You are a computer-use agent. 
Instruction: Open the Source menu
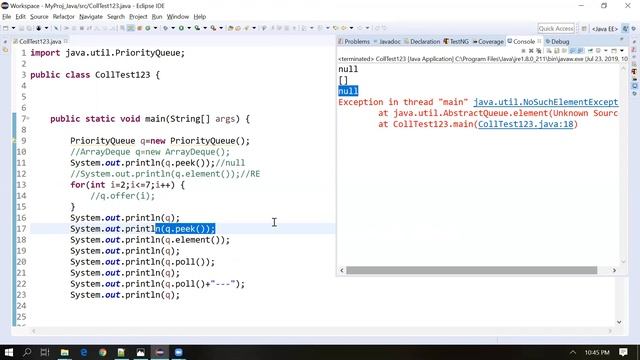click(x=39, y=17)
